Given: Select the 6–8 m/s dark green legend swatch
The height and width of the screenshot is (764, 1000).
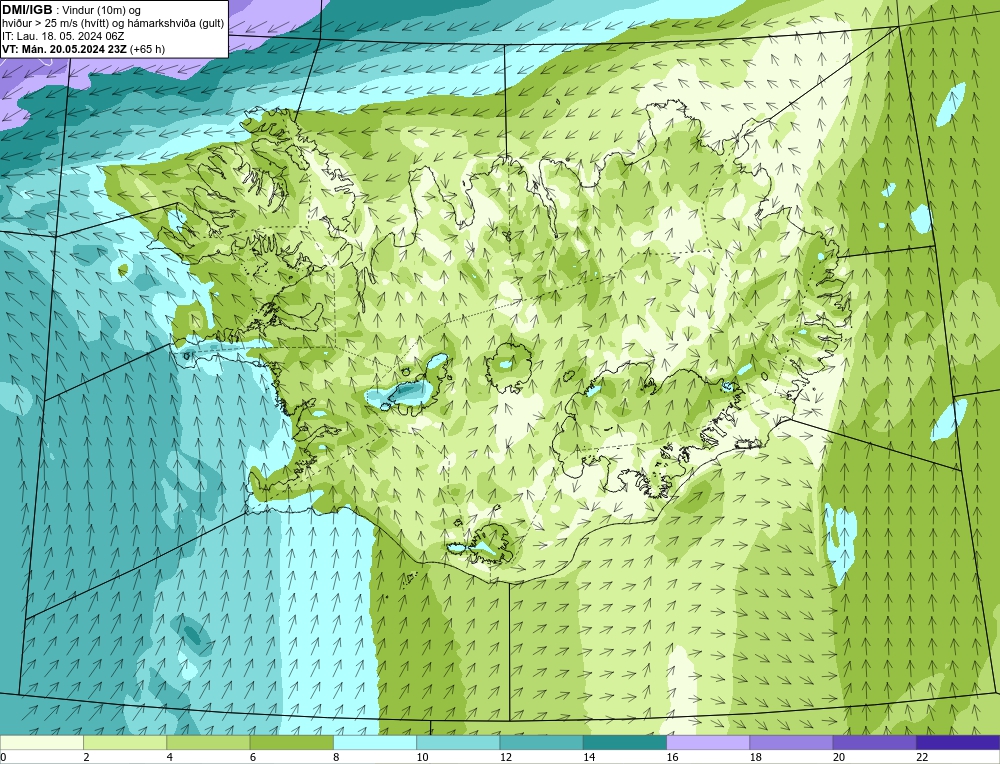Looking at the screenshot, I should coord(291,742).
